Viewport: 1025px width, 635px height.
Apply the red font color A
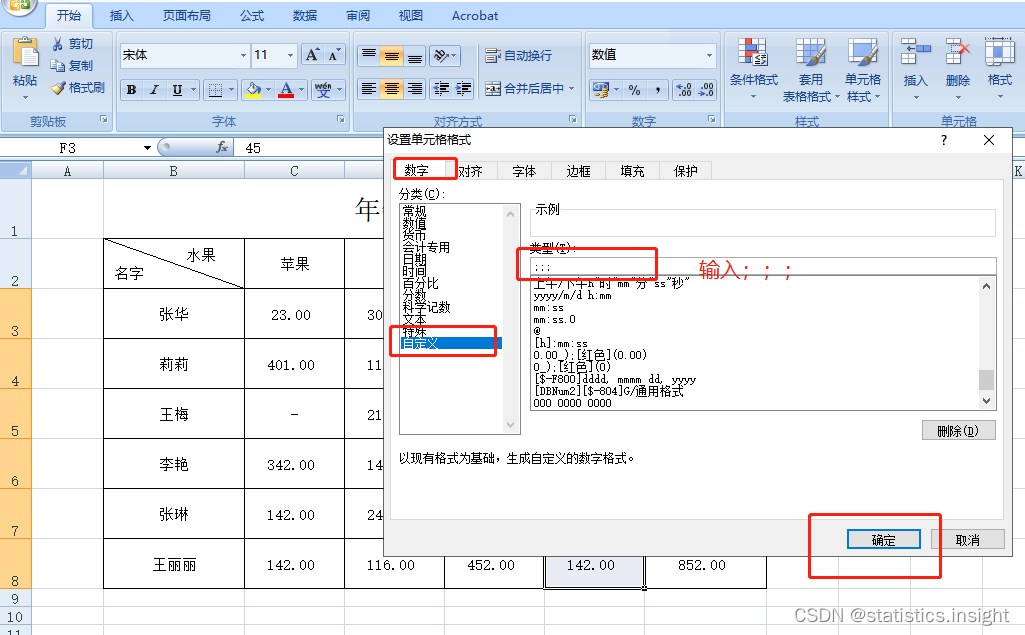tap(286, 90)
